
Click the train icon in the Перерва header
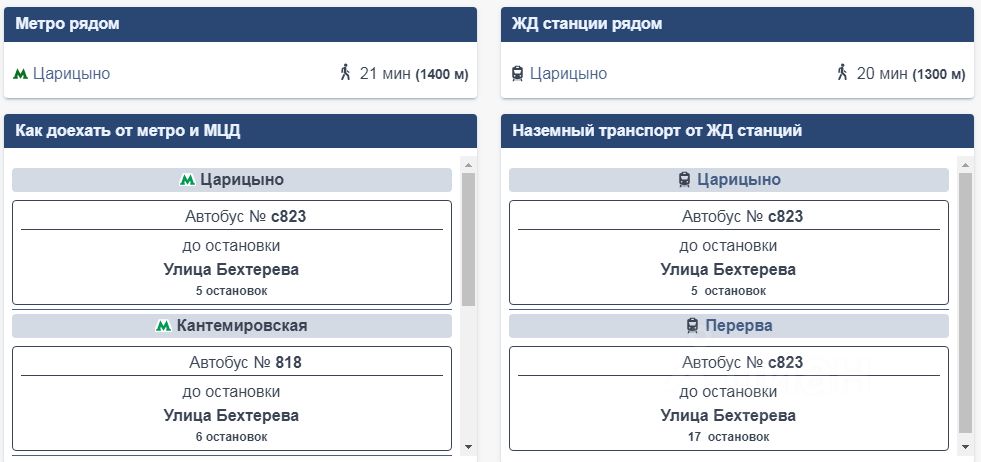pos(692,326)
